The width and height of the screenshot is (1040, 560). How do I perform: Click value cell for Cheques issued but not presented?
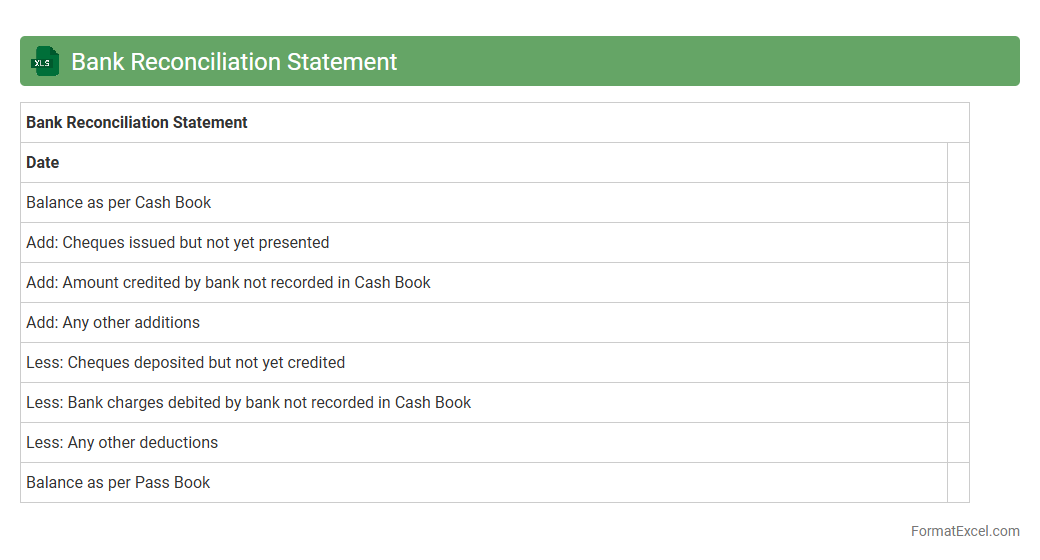coord(958,243)
